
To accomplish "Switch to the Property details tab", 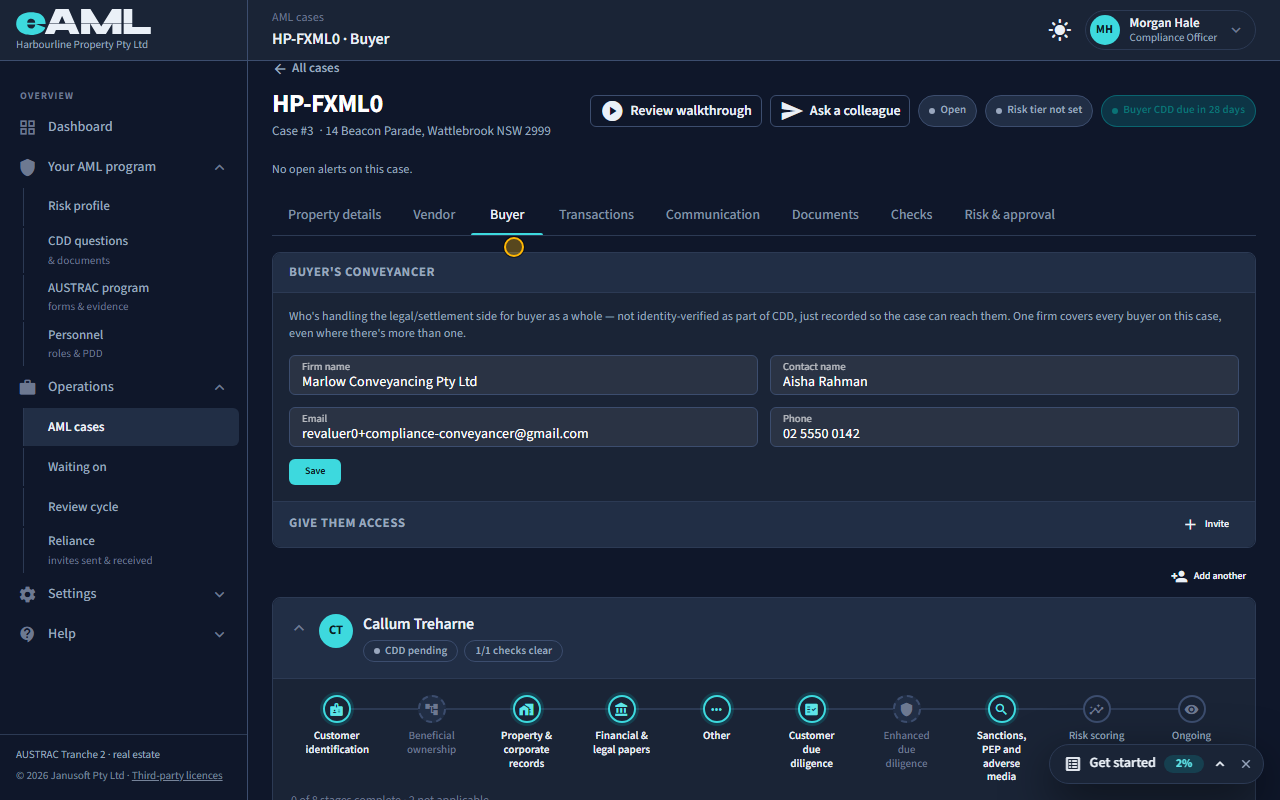I will pyautogui.click(x=335, y=215).
